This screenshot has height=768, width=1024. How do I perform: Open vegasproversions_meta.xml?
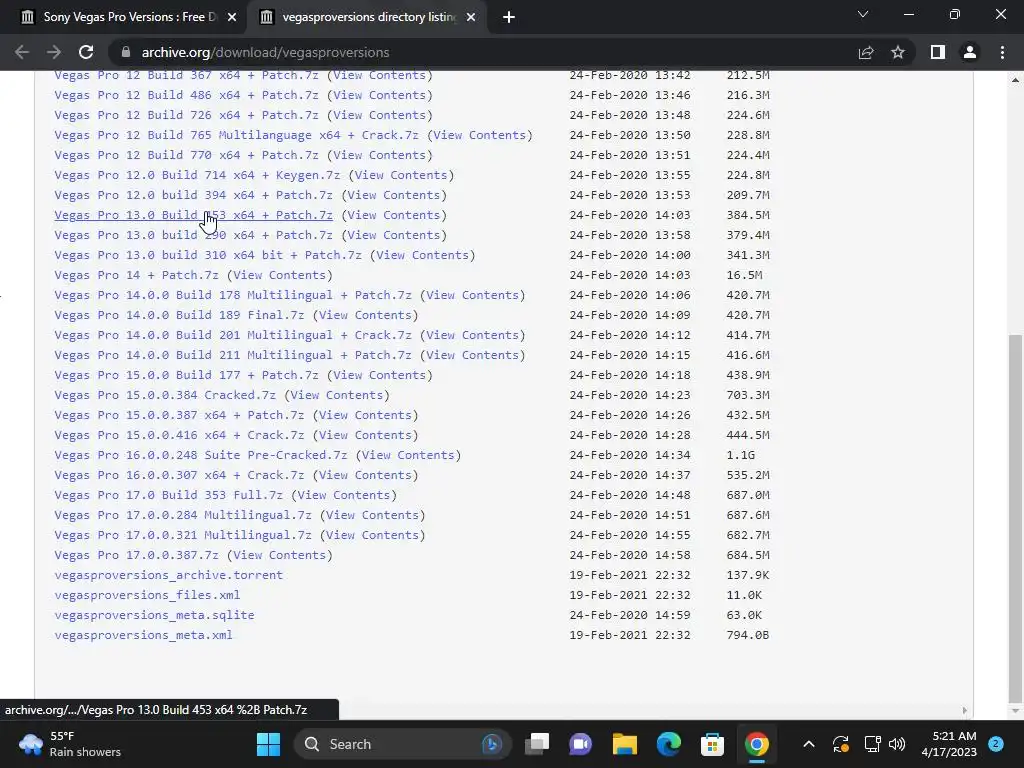tap(143, 635)
